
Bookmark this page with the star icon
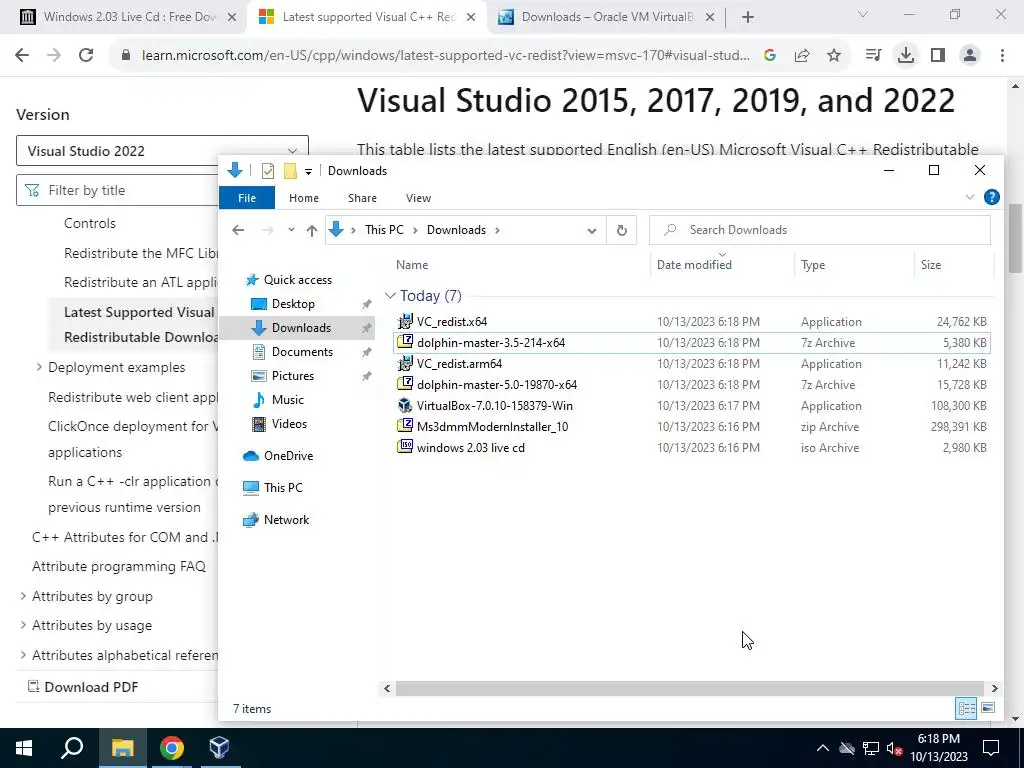[x=834, y=56]
